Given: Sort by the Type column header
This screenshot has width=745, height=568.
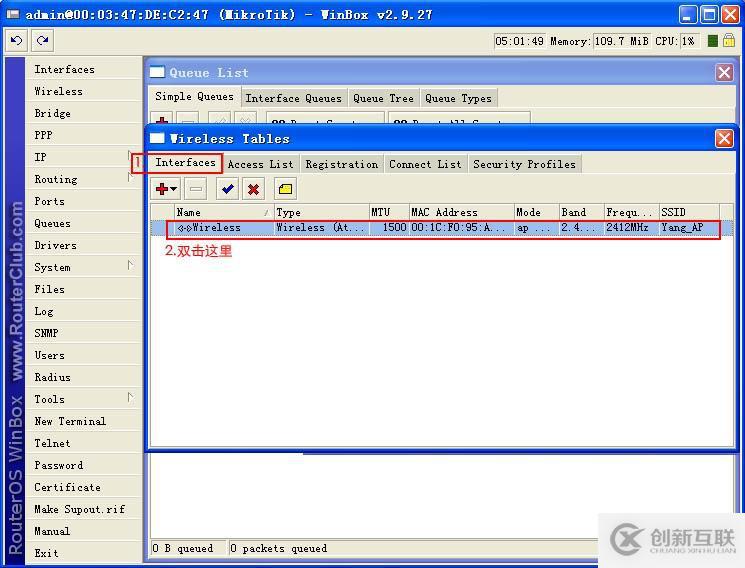Looking at the screenshot, I should pos(322,212).
